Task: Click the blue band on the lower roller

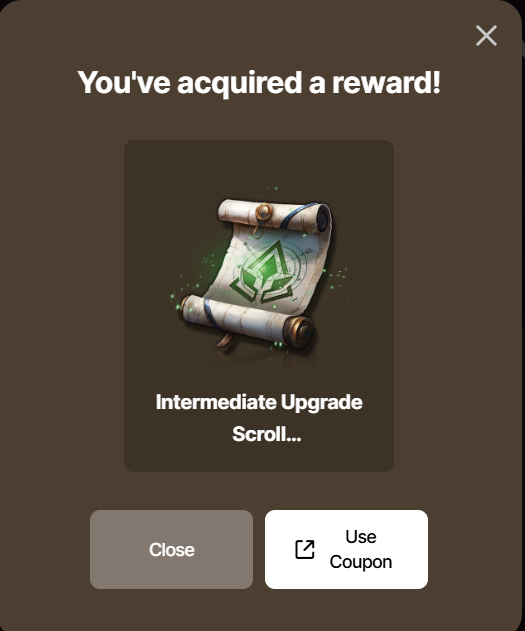Action: click(210, 313)
